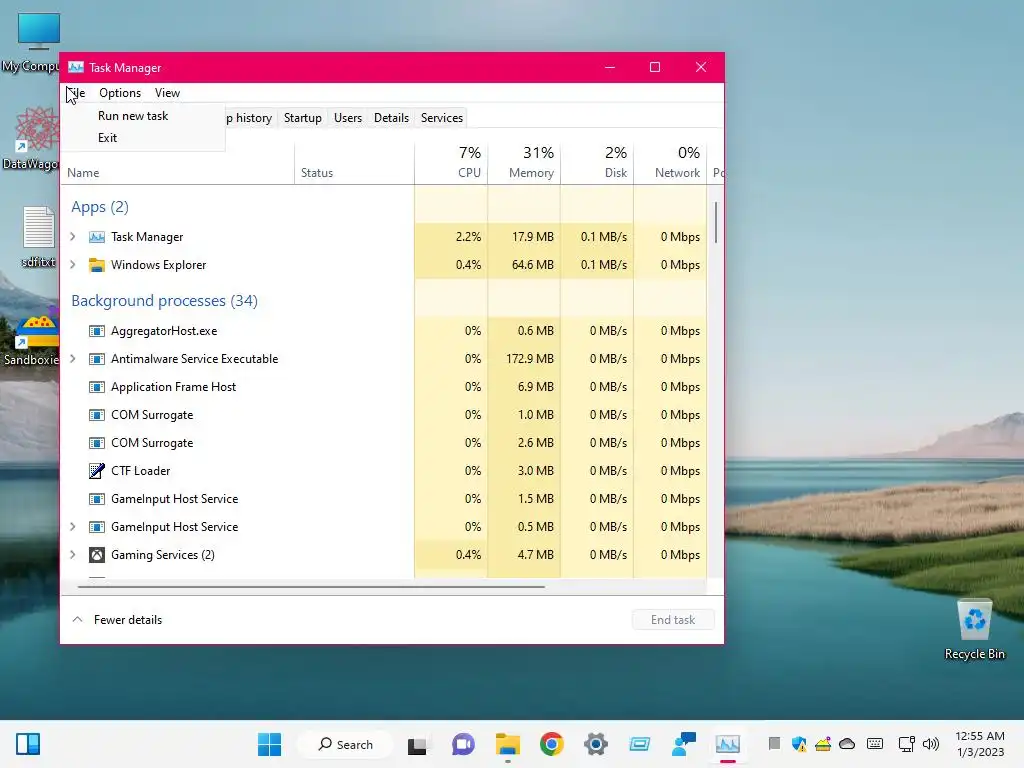This screenshot has height=768, width=1024.
Task: Open the View menu
Action: pos(167,93)
